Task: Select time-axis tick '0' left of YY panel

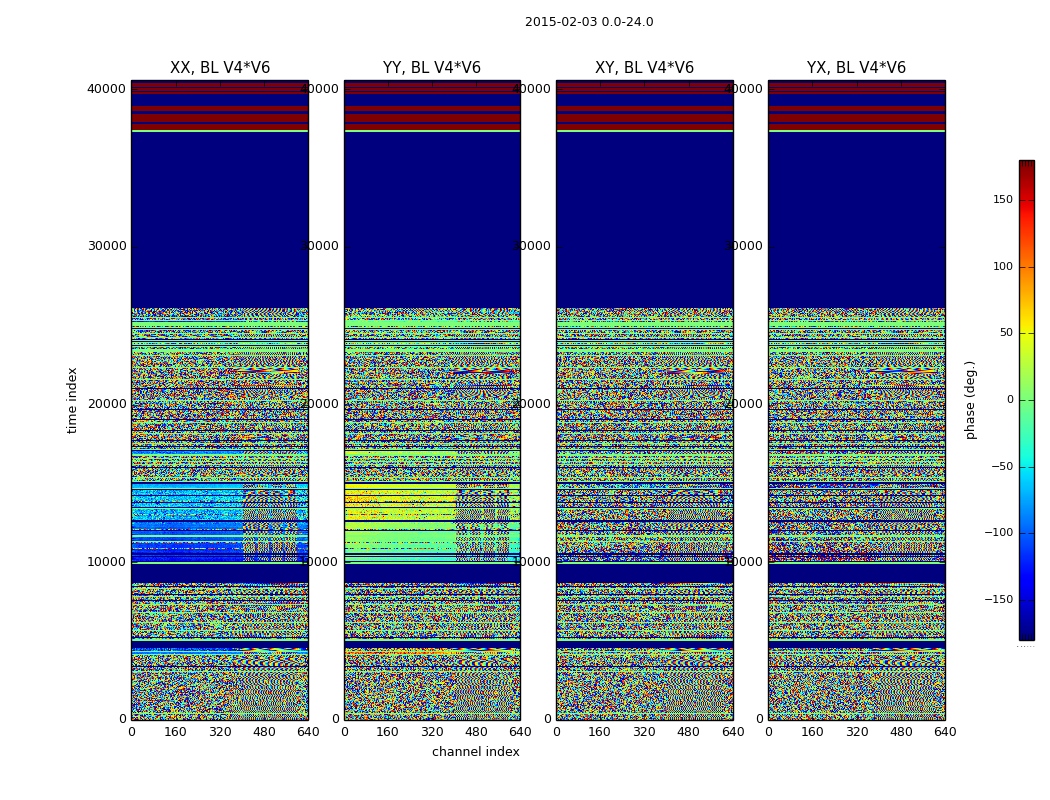Action: pos(335,719)
